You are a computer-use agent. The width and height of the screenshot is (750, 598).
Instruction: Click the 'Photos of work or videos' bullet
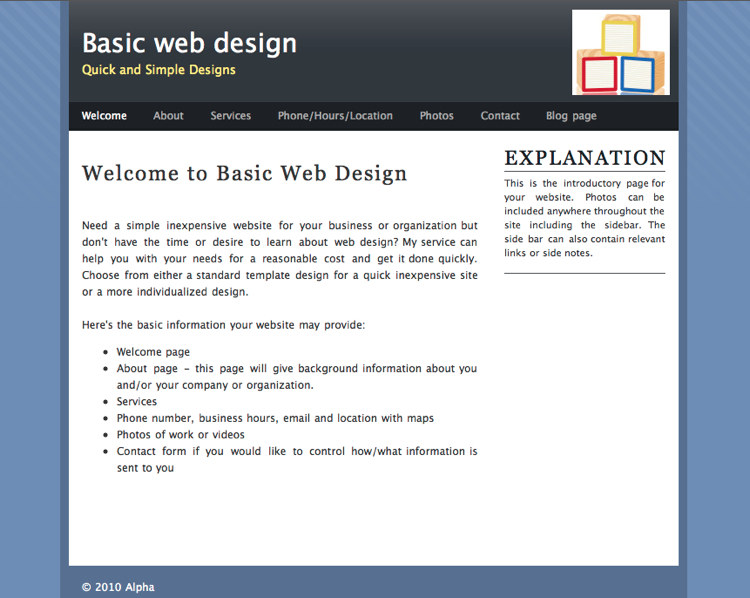180,434
